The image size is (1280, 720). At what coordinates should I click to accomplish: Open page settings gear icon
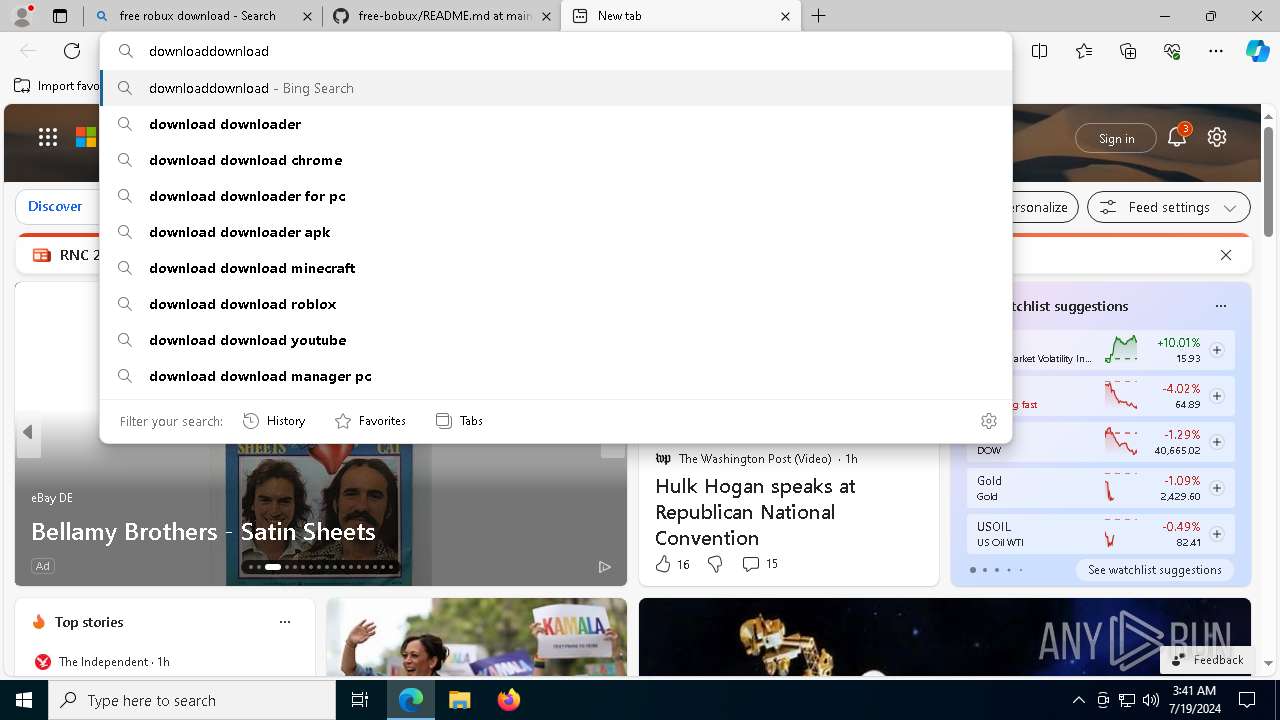click(1217, 138)
